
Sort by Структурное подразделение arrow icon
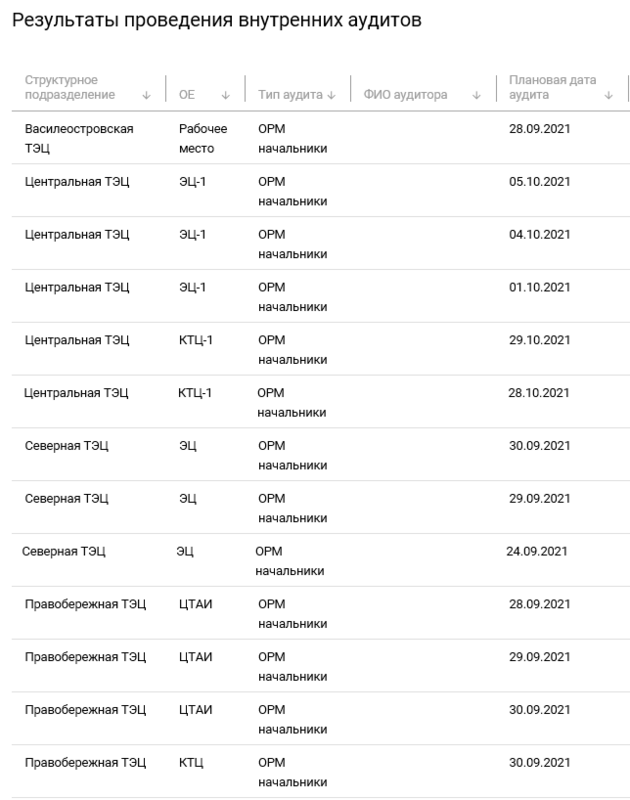(x=146, y=95)
